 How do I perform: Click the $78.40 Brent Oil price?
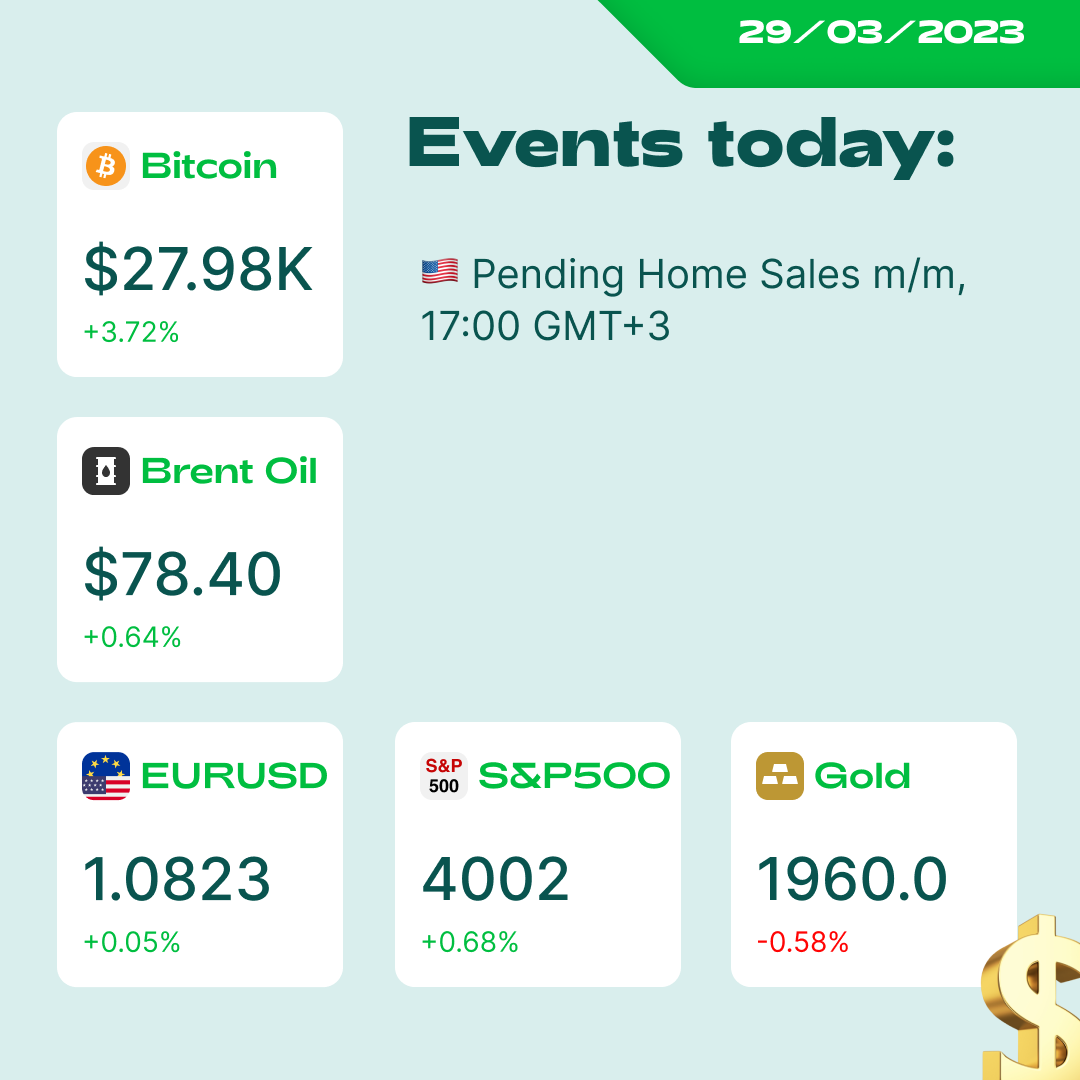(183, 574)
